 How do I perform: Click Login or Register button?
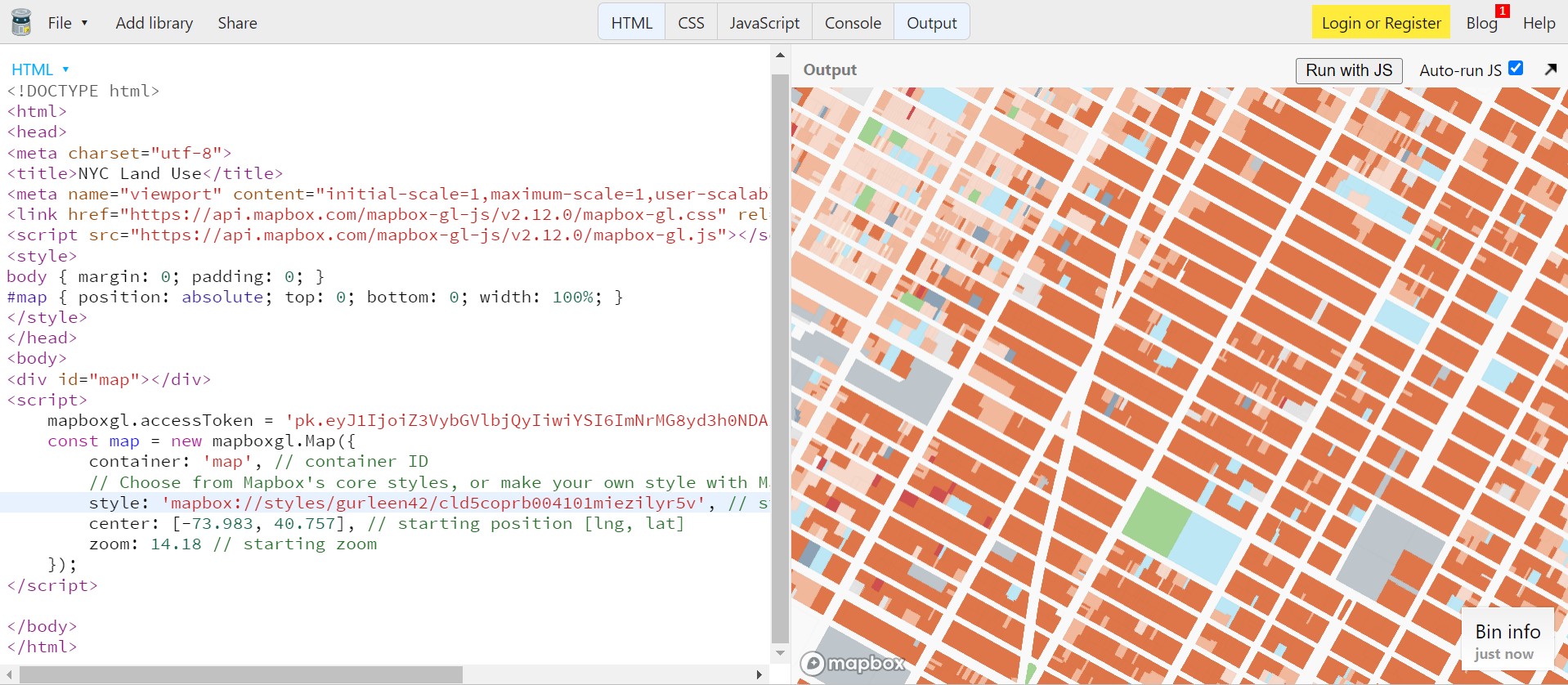tap(1381, 23)
